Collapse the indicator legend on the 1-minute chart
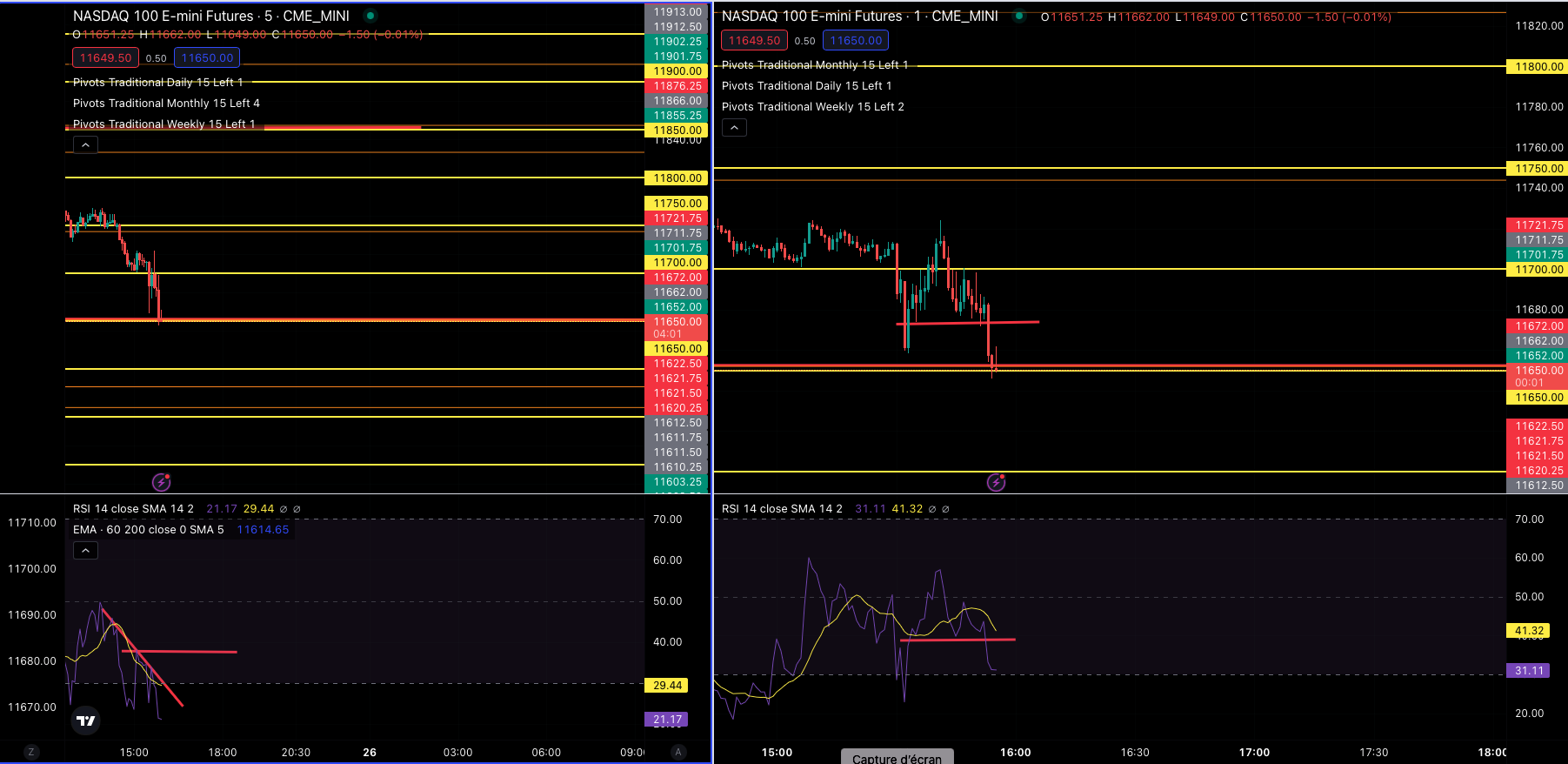The width and height of the screenshot is (1568, 764). click(734, 128)
